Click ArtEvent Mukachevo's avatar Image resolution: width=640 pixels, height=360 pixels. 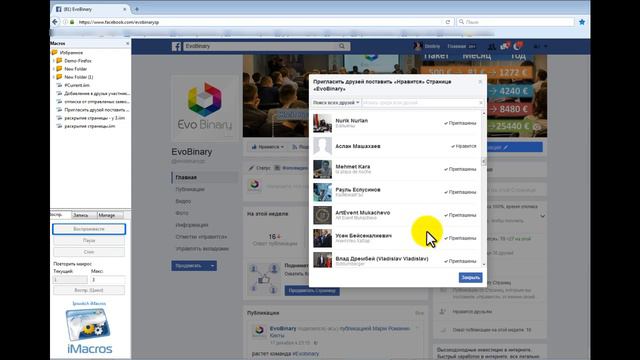pyautogui.click(x=322, y=215)
